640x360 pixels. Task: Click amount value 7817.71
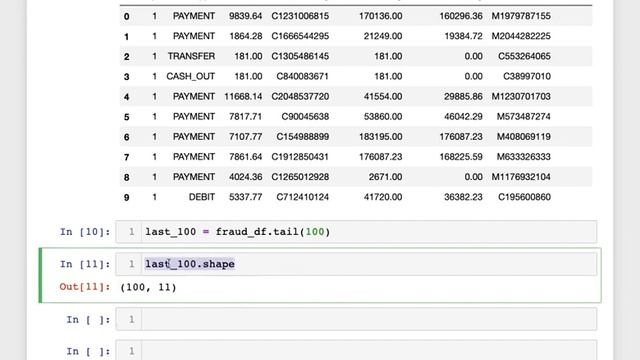245,116
